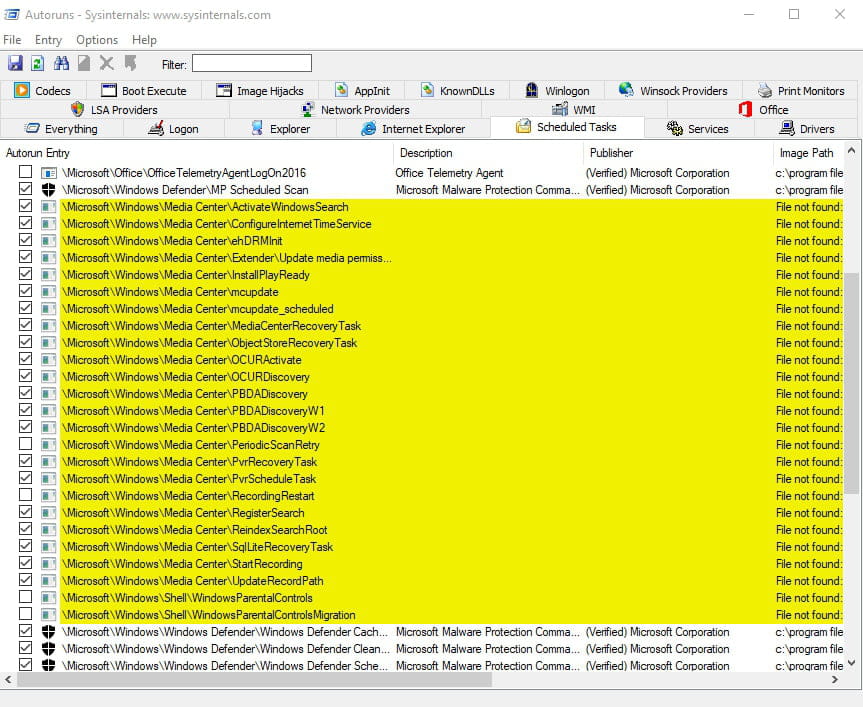The width and height of the screenshot is (863, 707).
Task: Open the File menu
Action: pos(12,40)
